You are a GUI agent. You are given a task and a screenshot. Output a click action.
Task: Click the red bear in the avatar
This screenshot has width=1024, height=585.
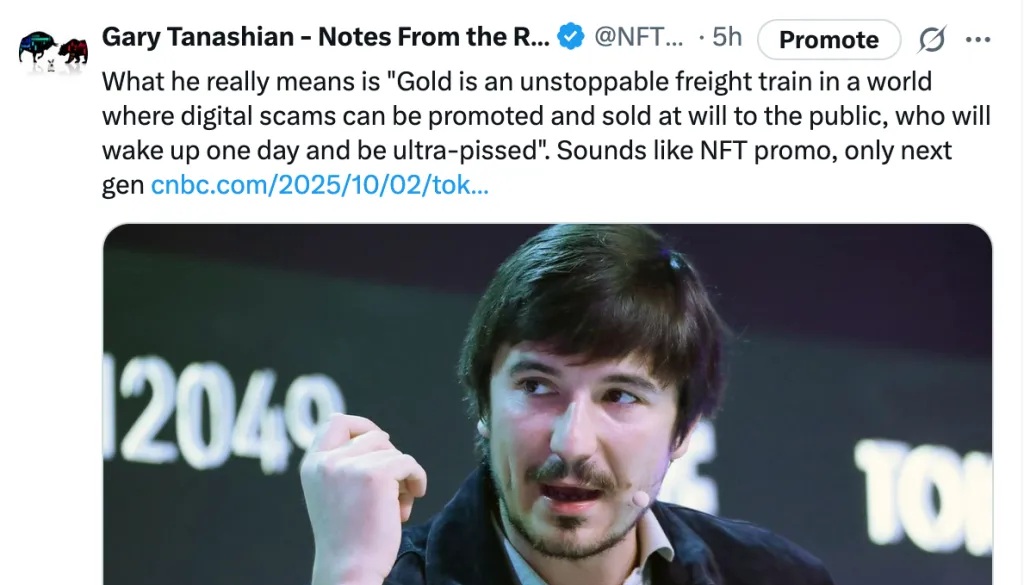pyautogui.click(x=73, y=49)
